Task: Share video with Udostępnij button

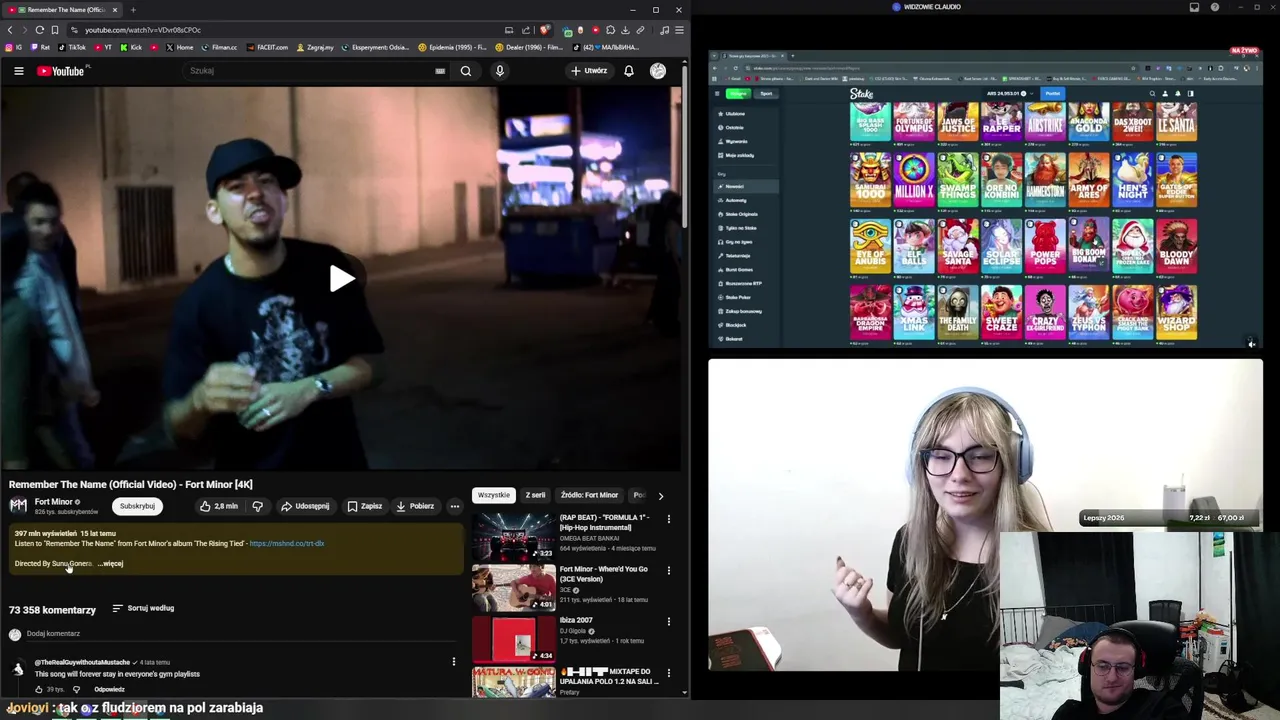Action: (x=305, y=506)
